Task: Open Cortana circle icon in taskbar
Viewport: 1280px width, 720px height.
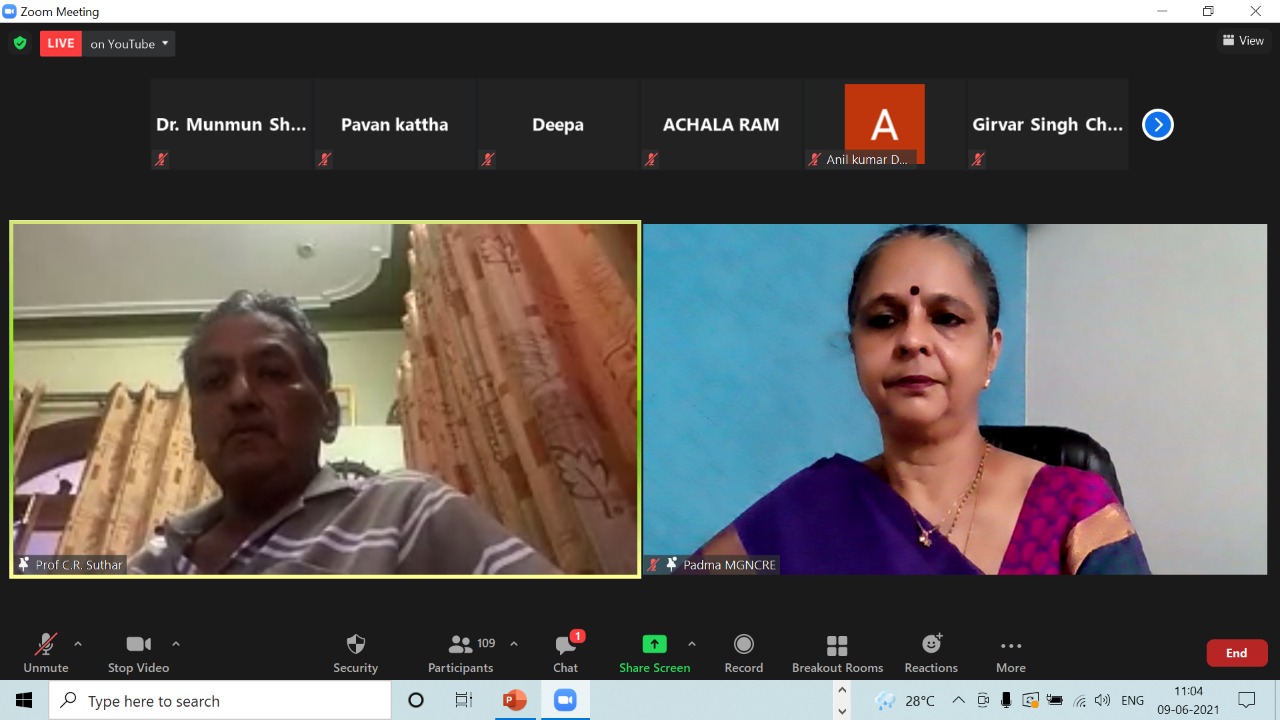Action: click(x=416, y=700)
